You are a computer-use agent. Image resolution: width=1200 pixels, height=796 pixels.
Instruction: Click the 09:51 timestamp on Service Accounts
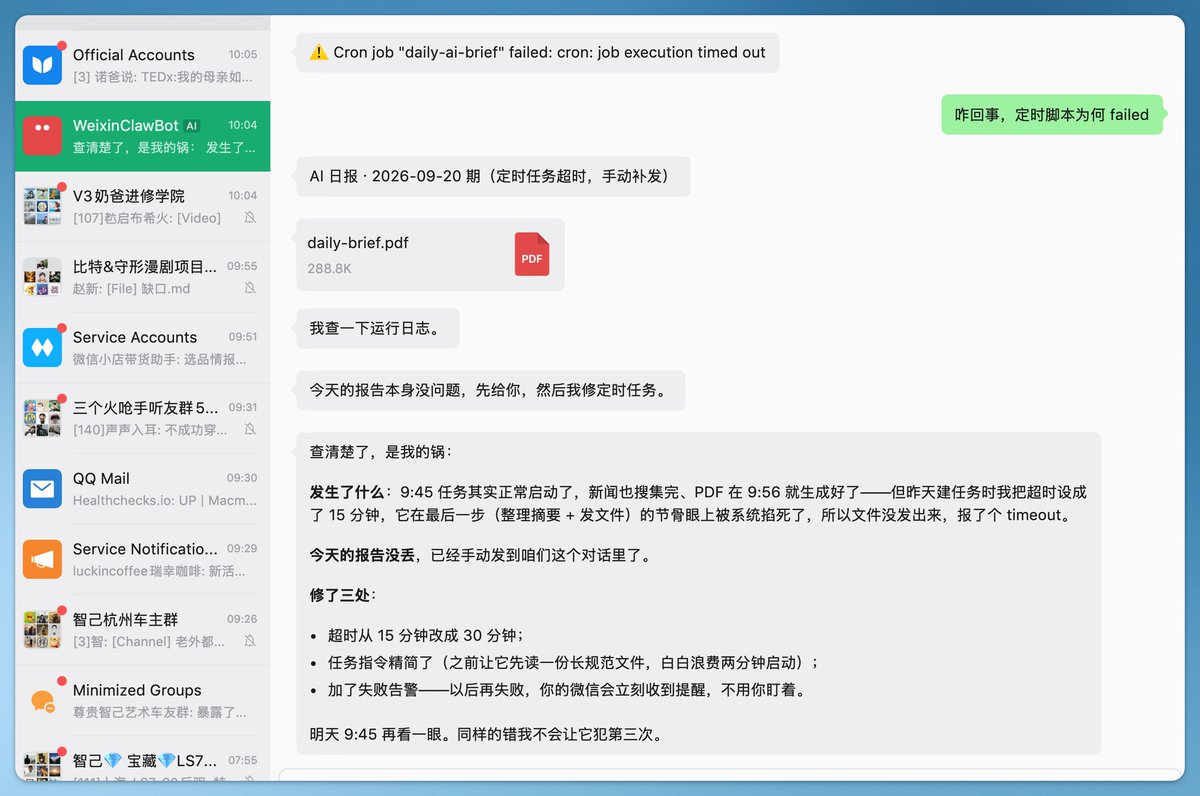tap(242, 337)
